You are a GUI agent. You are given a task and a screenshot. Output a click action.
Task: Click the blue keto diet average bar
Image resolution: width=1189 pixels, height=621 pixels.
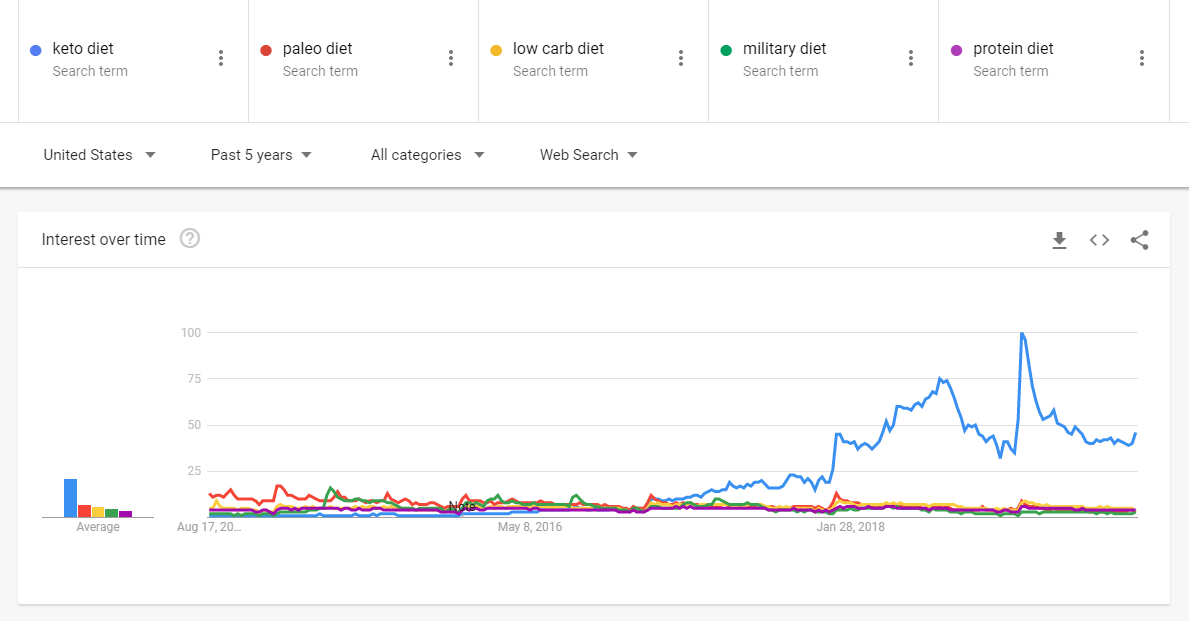[71, 498]
